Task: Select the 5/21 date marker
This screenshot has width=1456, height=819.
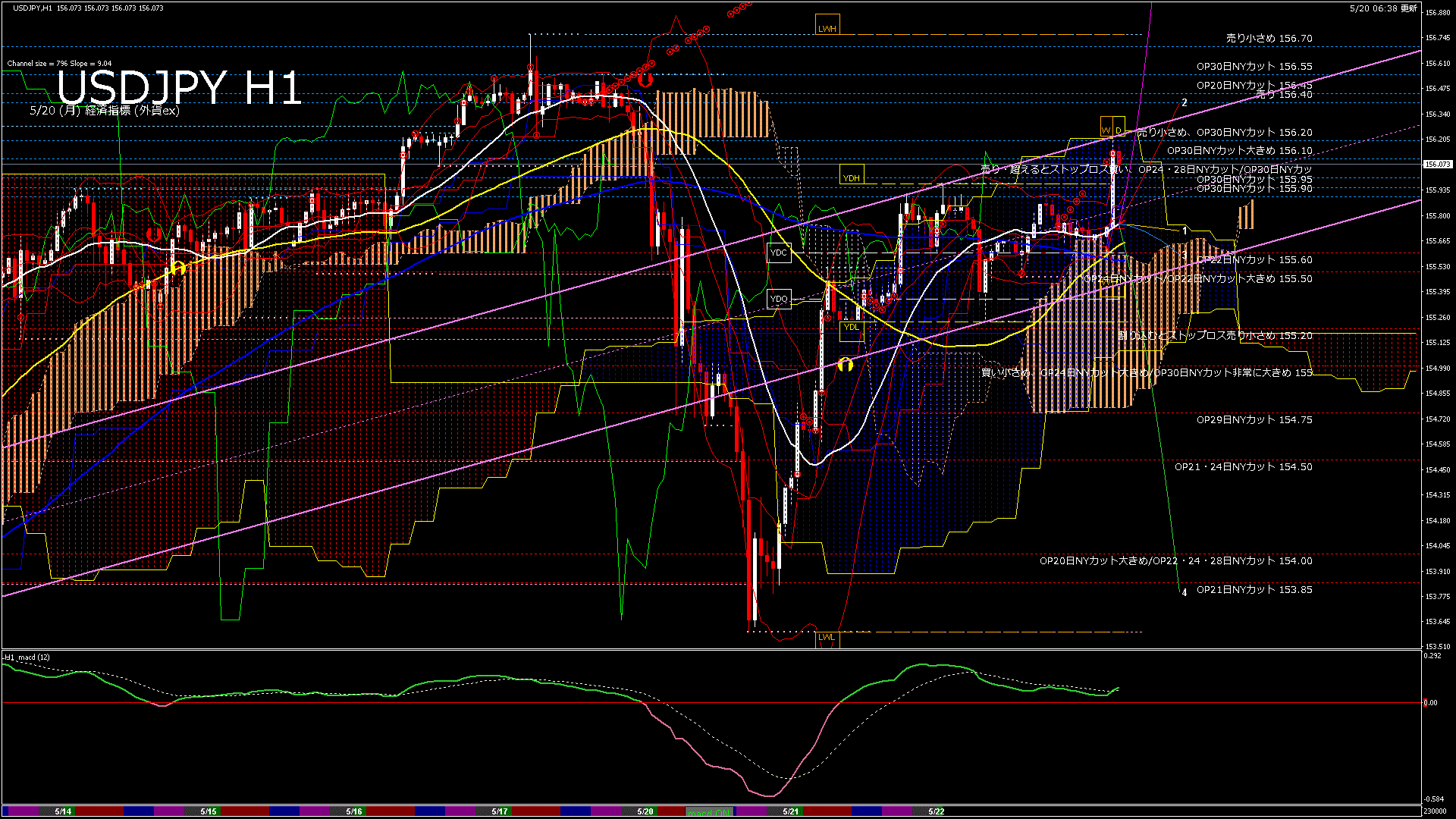Action: (x=791, y=811)
